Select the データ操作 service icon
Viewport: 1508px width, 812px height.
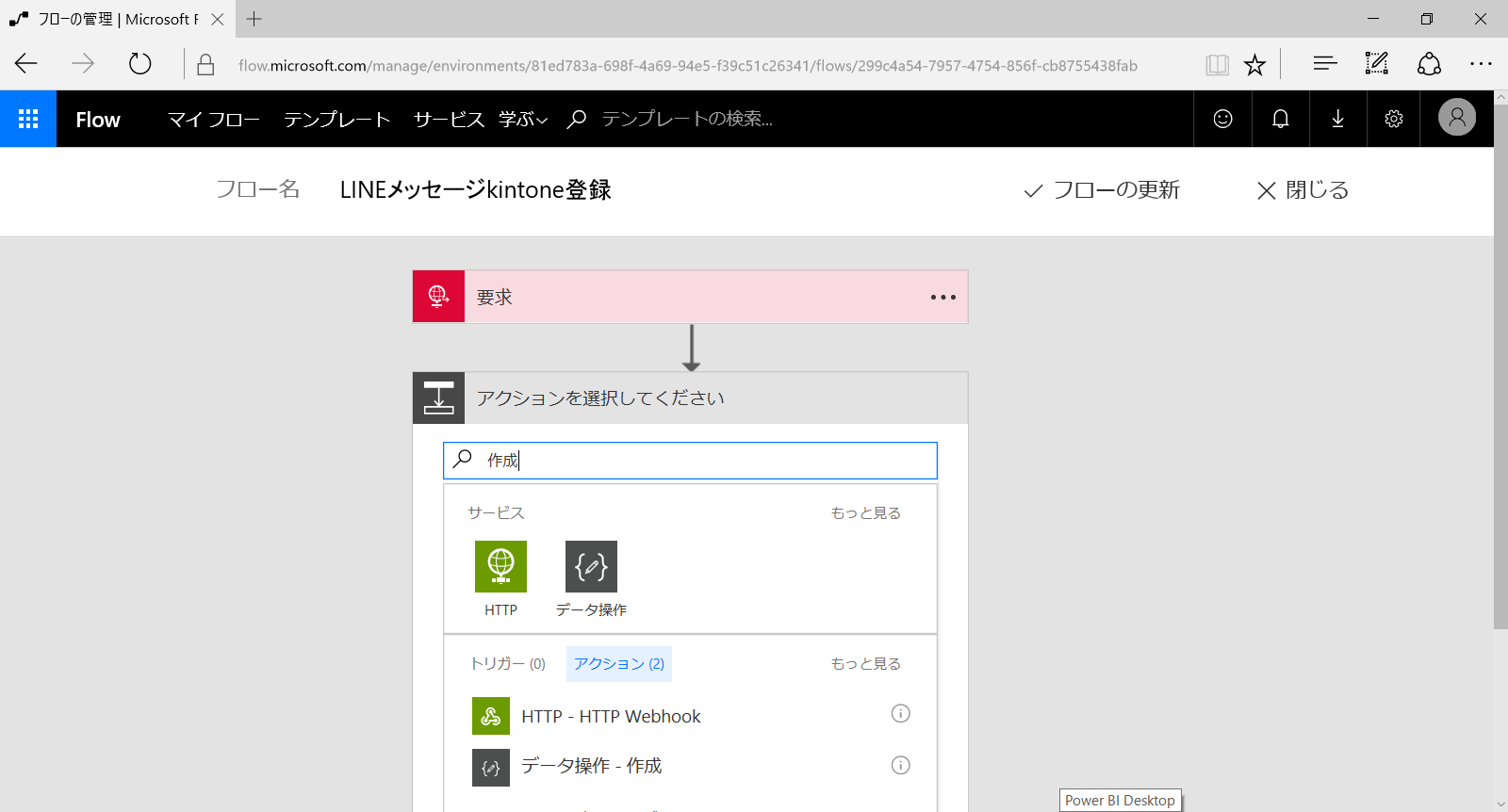pyautogui.click(x=591, y=566)
